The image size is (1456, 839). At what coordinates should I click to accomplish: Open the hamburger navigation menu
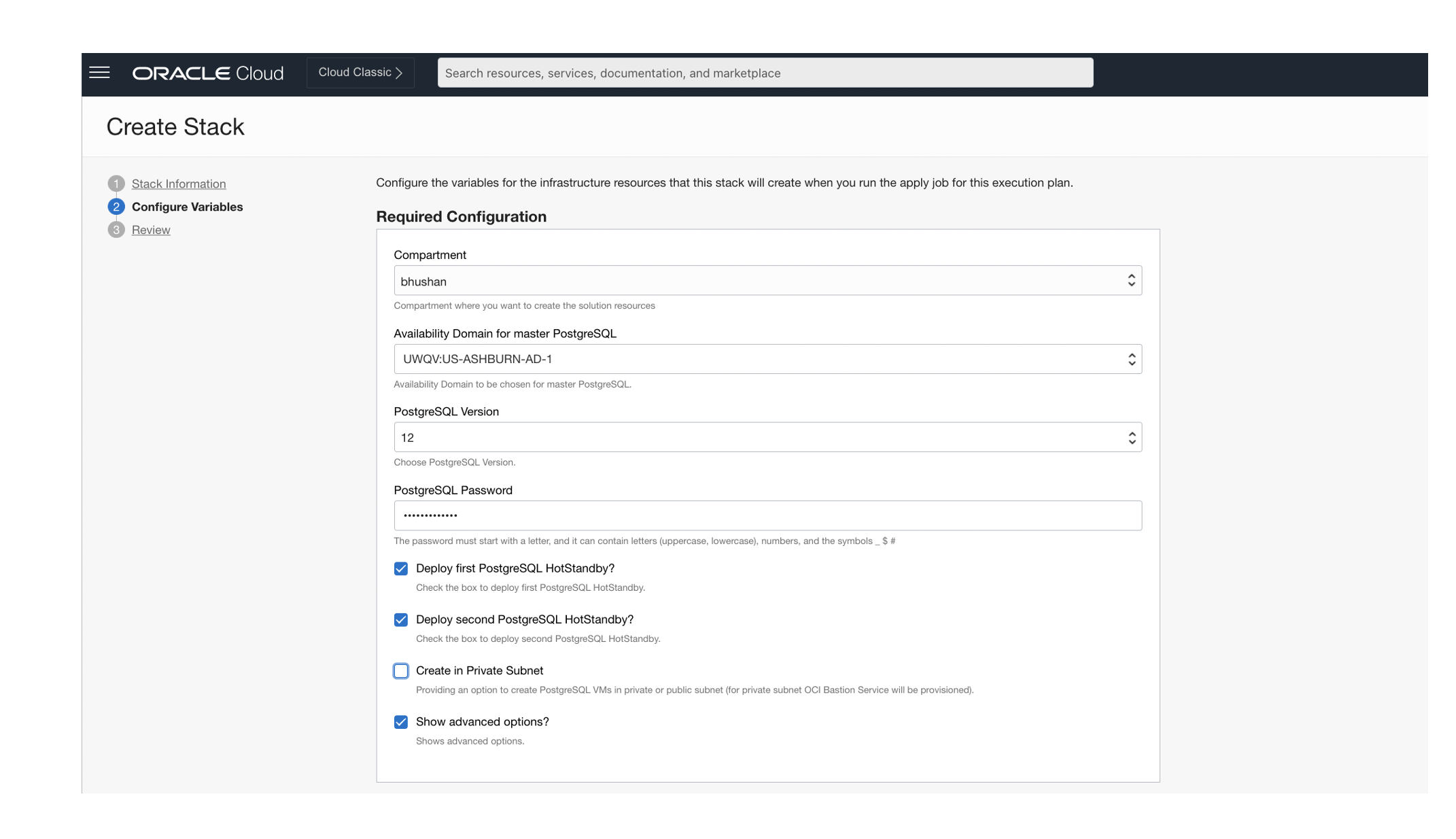click(99, 73)
